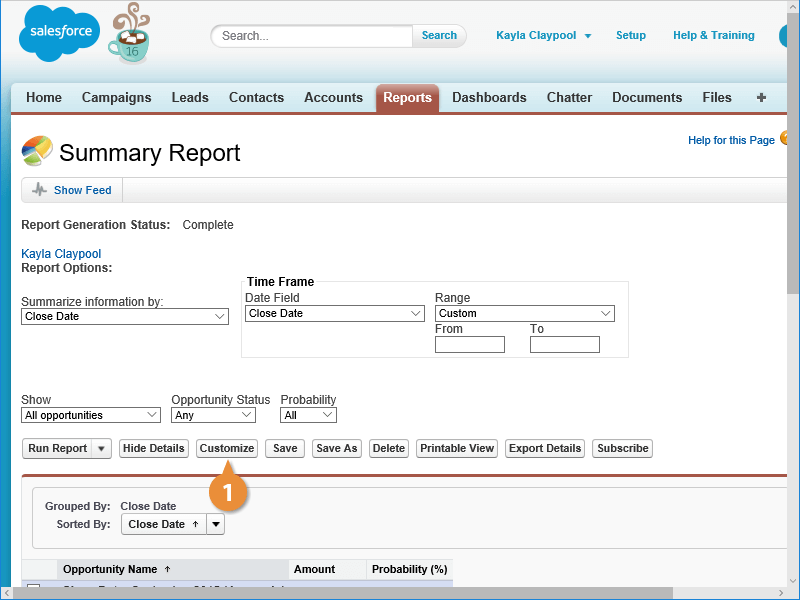This screenshot has width=800, height=600.
Task: Click the Summary Report pie chart icon
Action: click(37, 151)
